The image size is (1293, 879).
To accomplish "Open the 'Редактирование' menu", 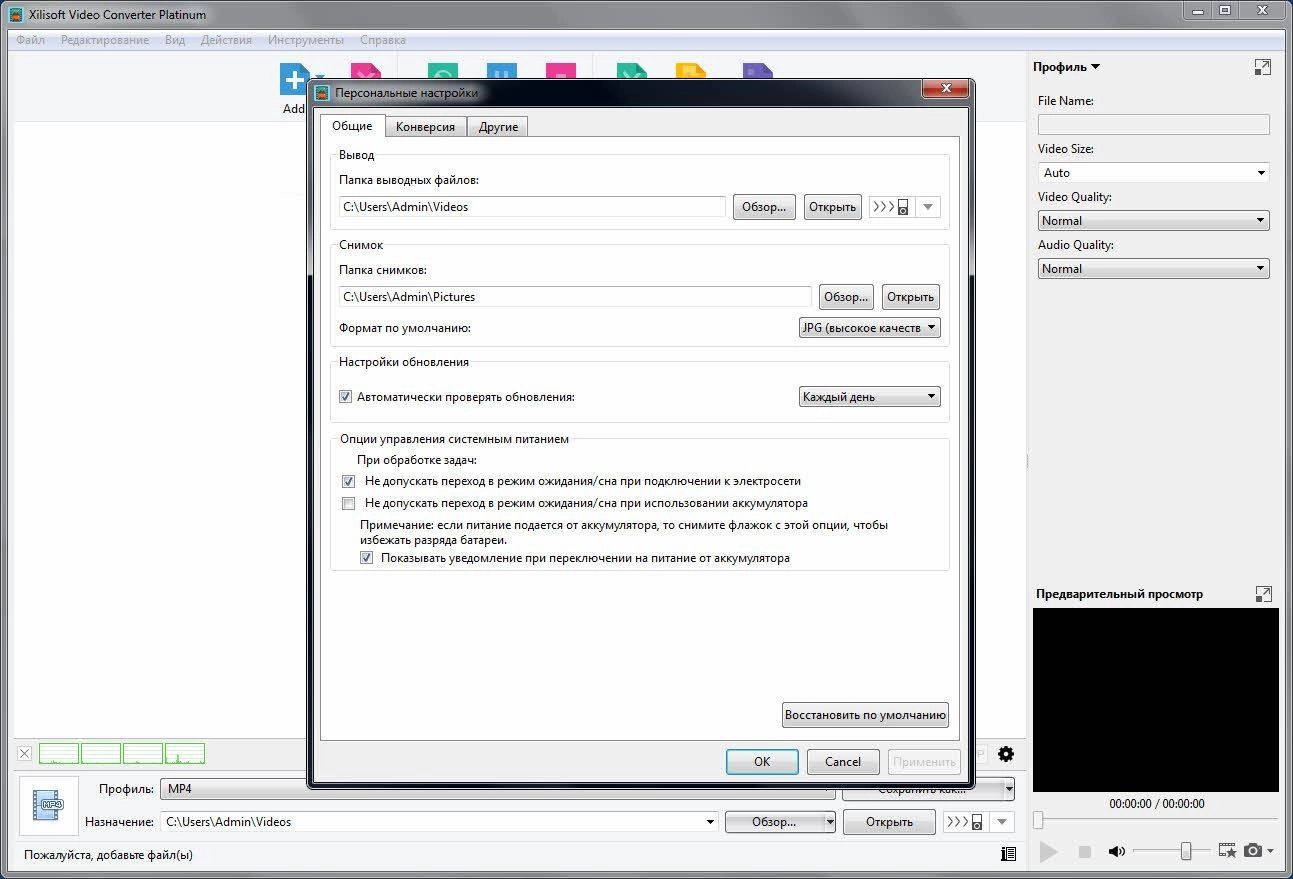I will point(105,40).
